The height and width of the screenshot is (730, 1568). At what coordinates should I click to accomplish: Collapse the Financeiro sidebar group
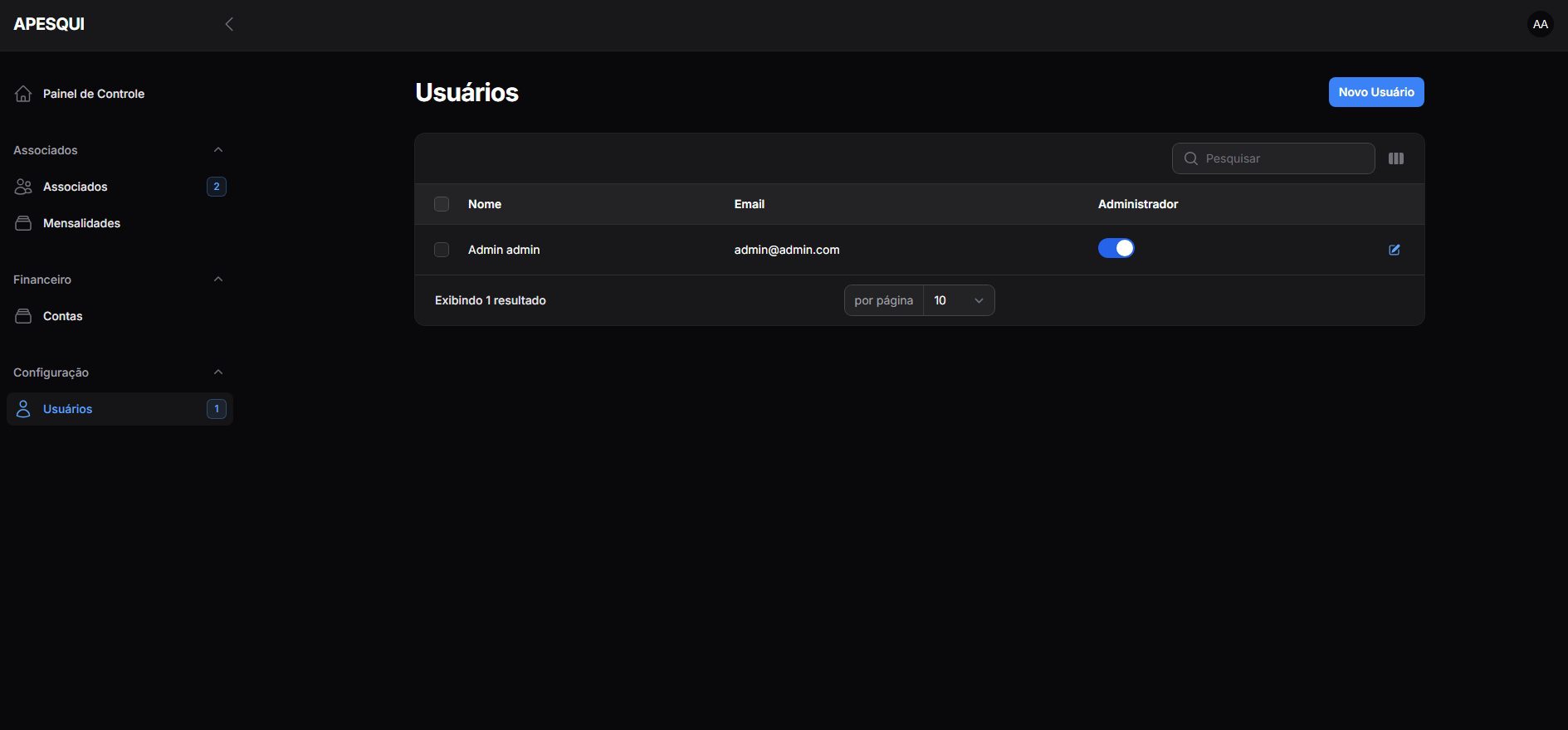click(218, 280)
